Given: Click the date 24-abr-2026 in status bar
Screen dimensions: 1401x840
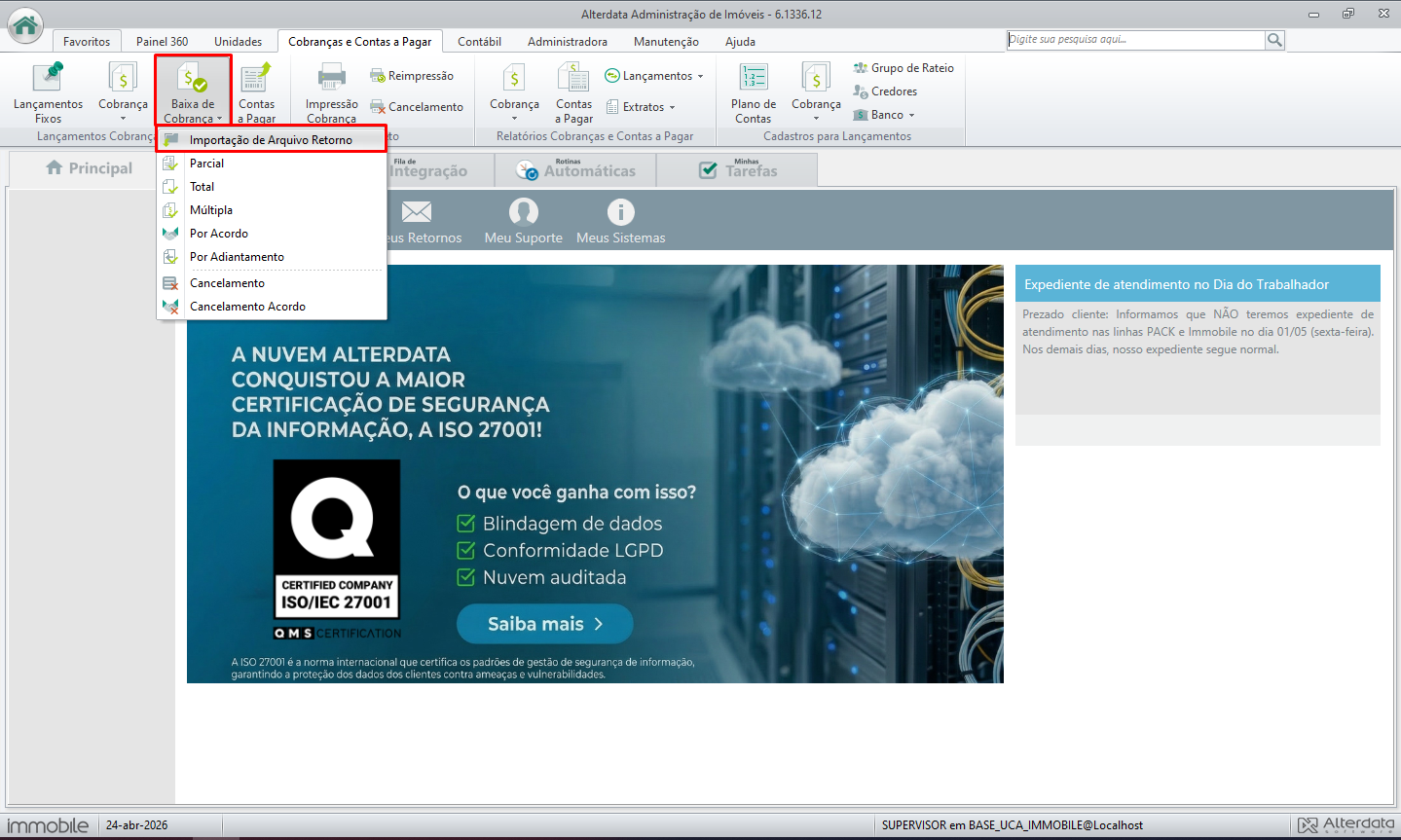Looking at the screenshot, I should click(x=136, y=825).
